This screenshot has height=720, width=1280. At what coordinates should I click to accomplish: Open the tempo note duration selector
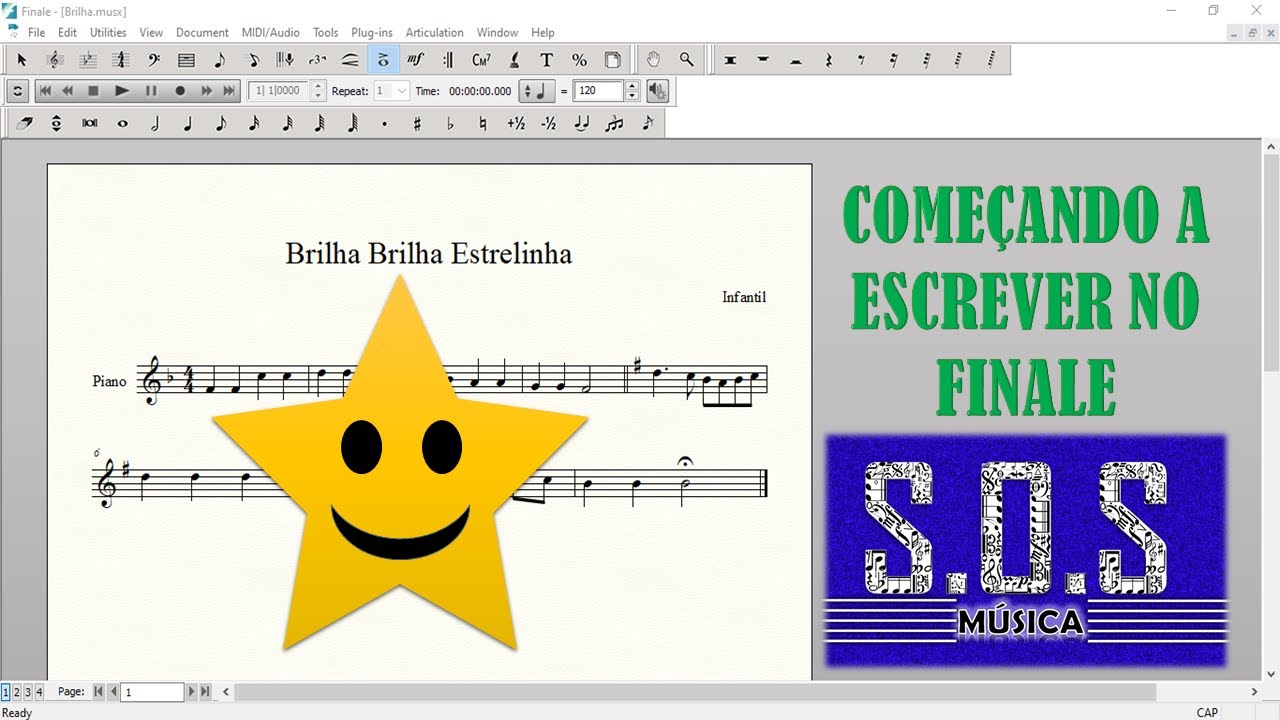(x=538, y=91)
